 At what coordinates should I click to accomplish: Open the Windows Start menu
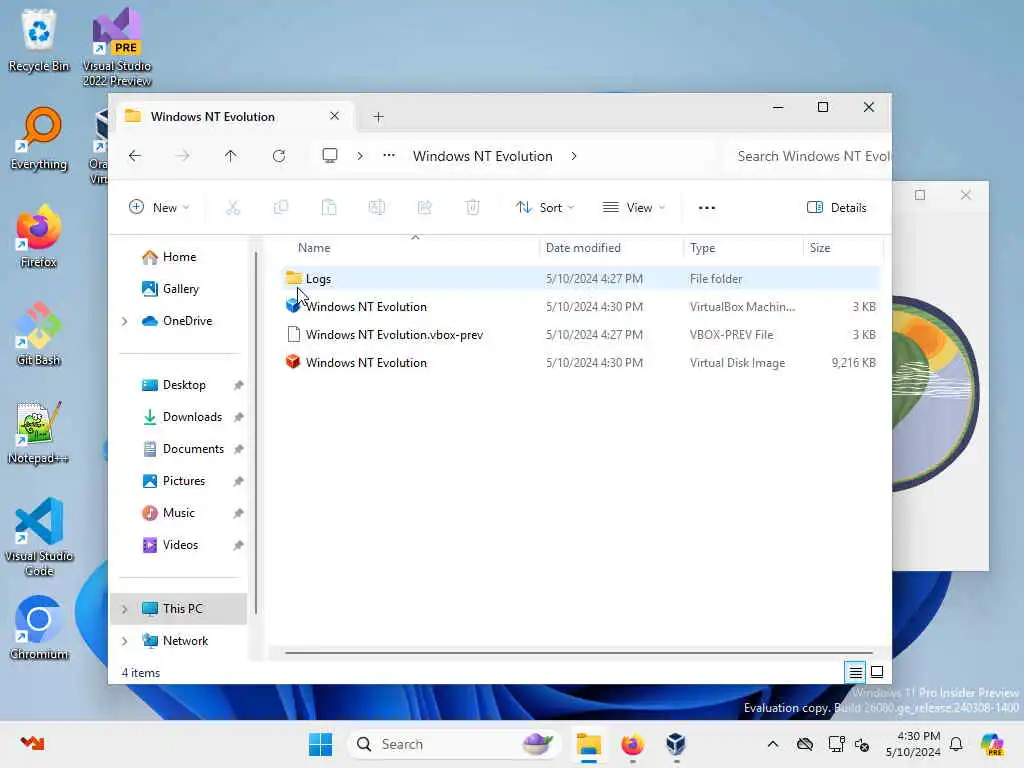pos(320,744)
